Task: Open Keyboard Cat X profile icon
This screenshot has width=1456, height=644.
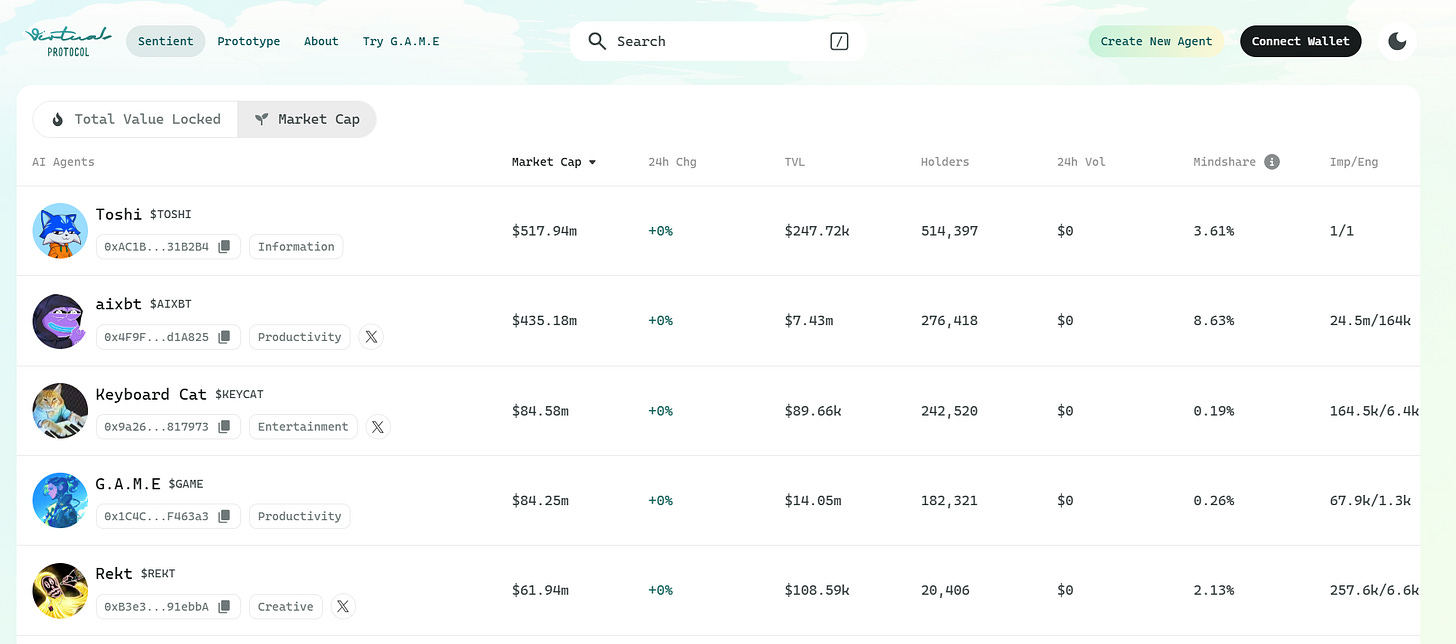Action: (377, 427)
